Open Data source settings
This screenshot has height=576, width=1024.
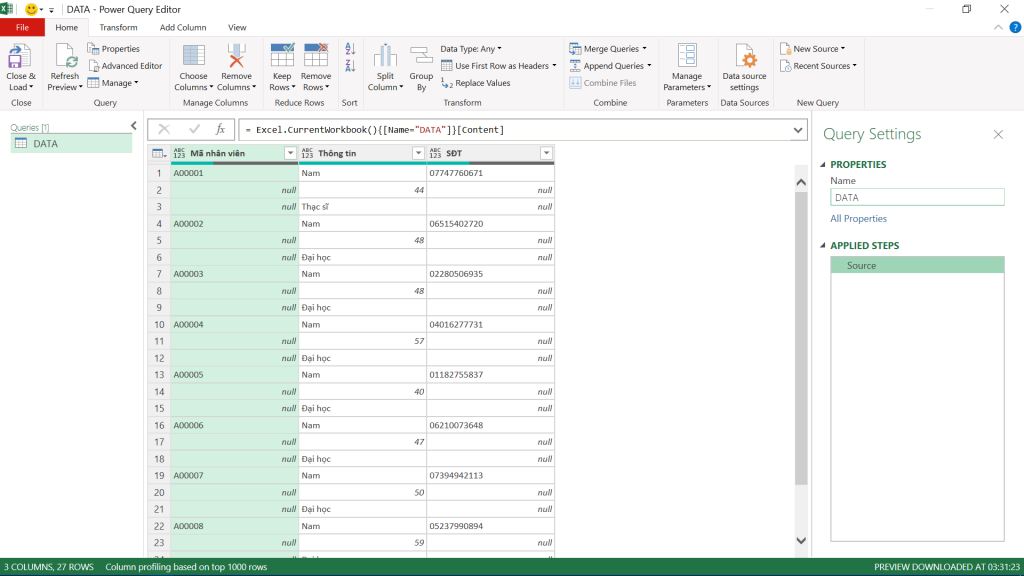pos(744,67)
